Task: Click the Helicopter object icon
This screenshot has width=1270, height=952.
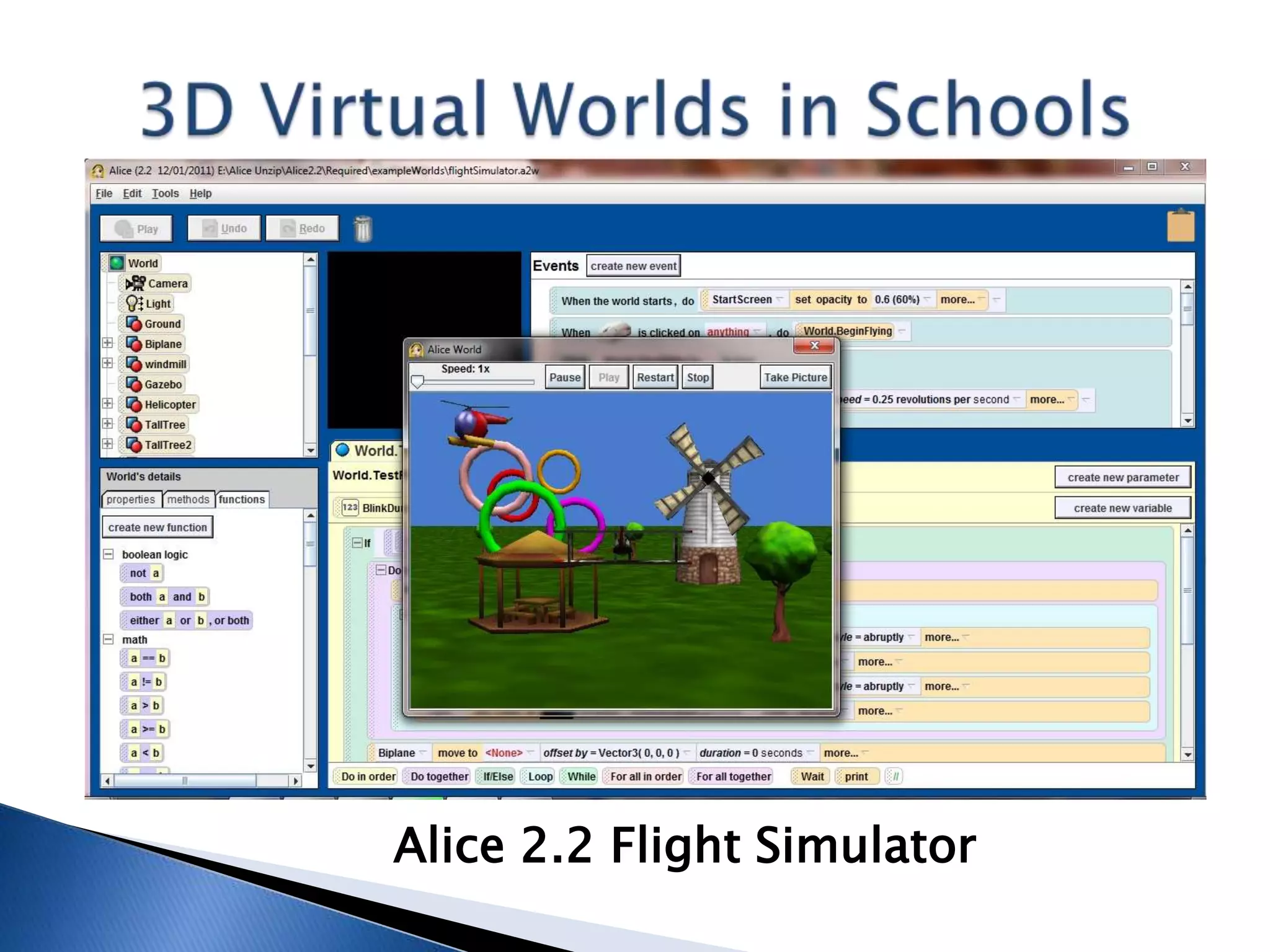Action: [x=134, y=404]
